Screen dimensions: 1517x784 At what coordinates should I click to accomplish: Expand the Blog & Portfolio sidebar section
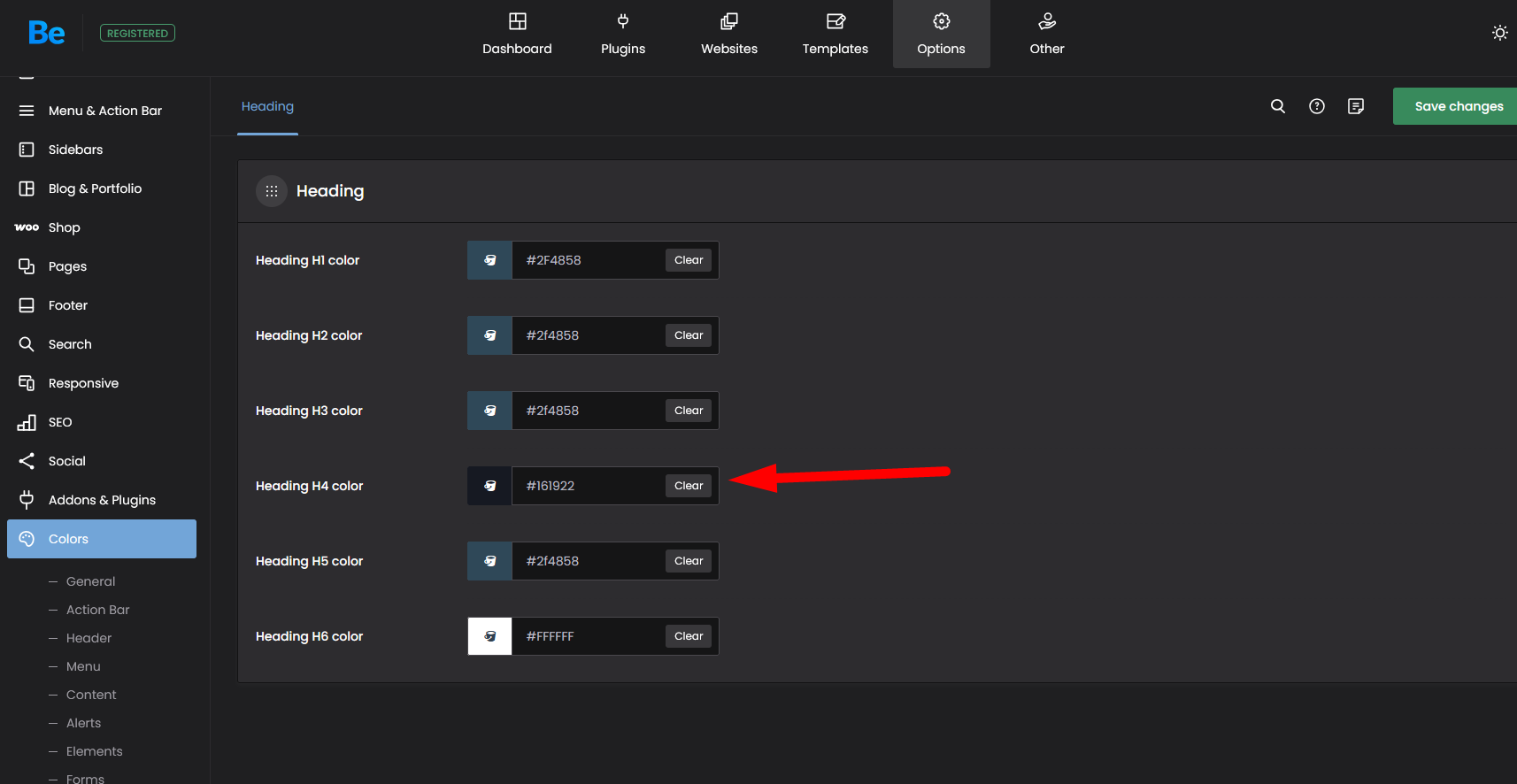coord(95,188)
